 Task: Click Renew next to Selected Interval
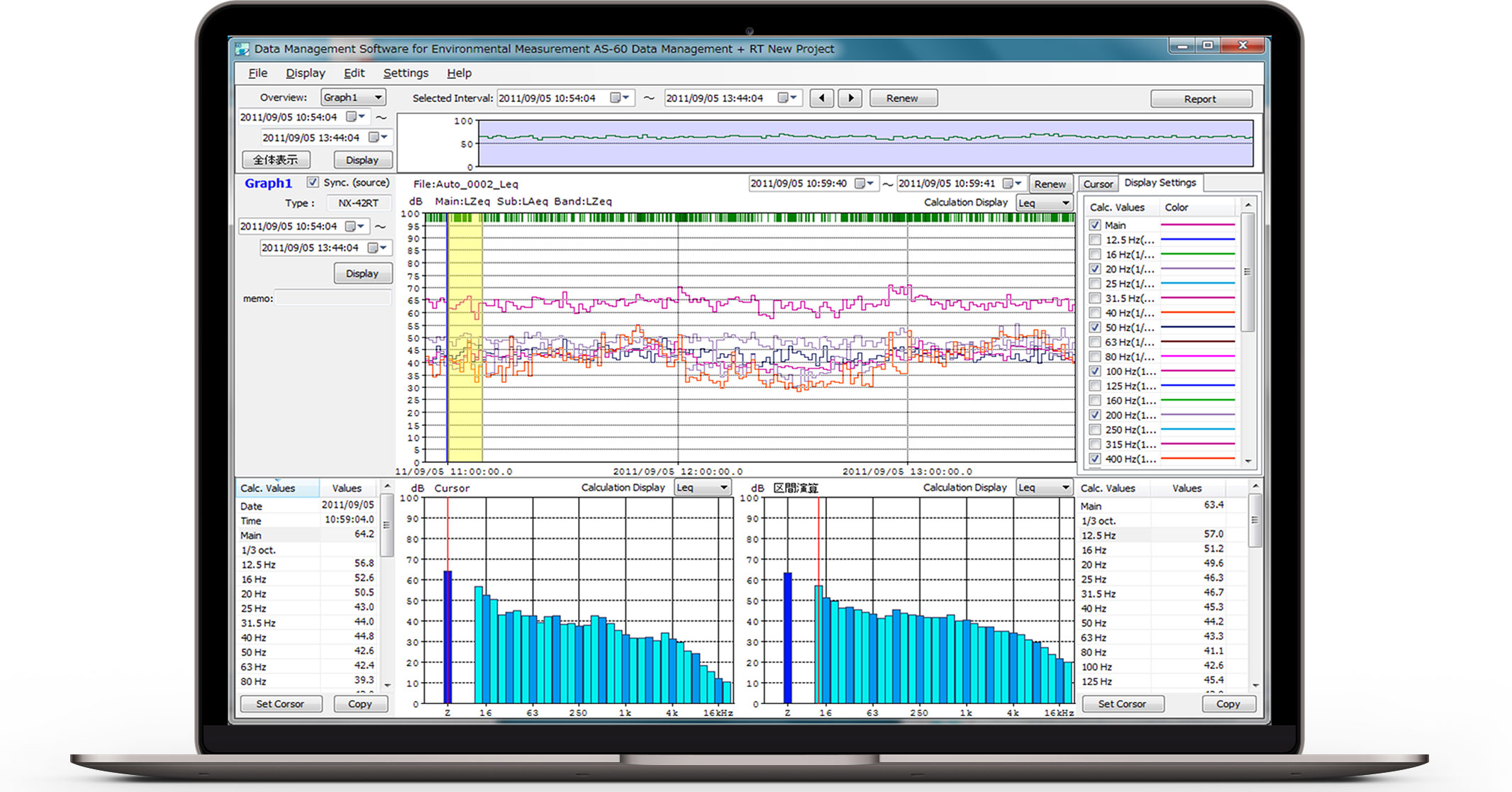903,99
